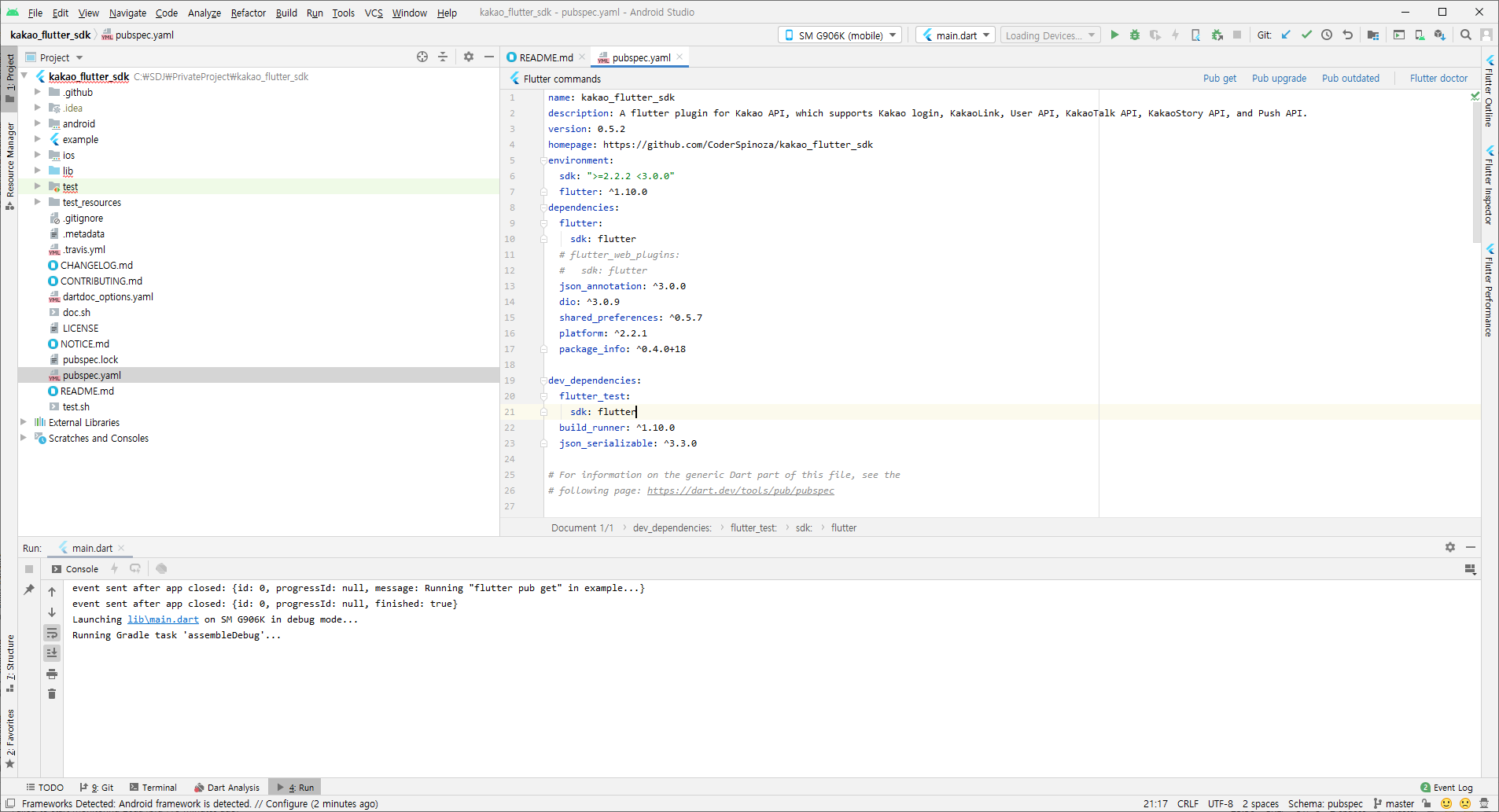The height and width of the screenshot is (812, 1499).
Task: Open the Flutter Outline side panel
Action: pyautogui.click(x=1490, y=90)
